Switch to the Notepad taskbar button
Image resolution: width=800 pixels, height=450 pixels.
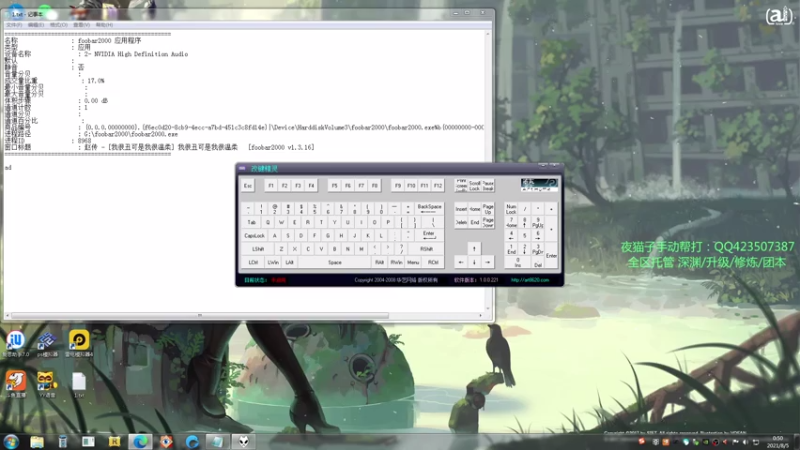[218, 442]
